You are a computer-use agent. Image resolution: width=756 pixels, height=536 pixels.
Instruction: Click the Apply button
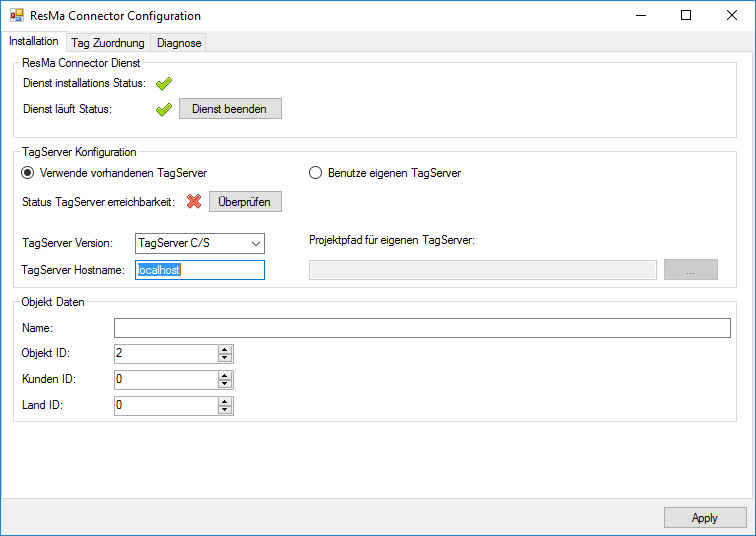705,518
